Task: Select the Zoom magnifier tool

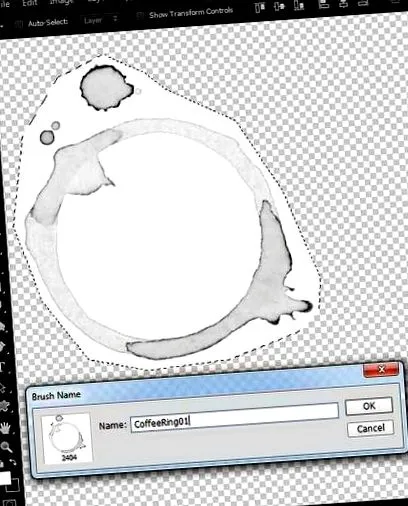Action: (x=6, y=447)
